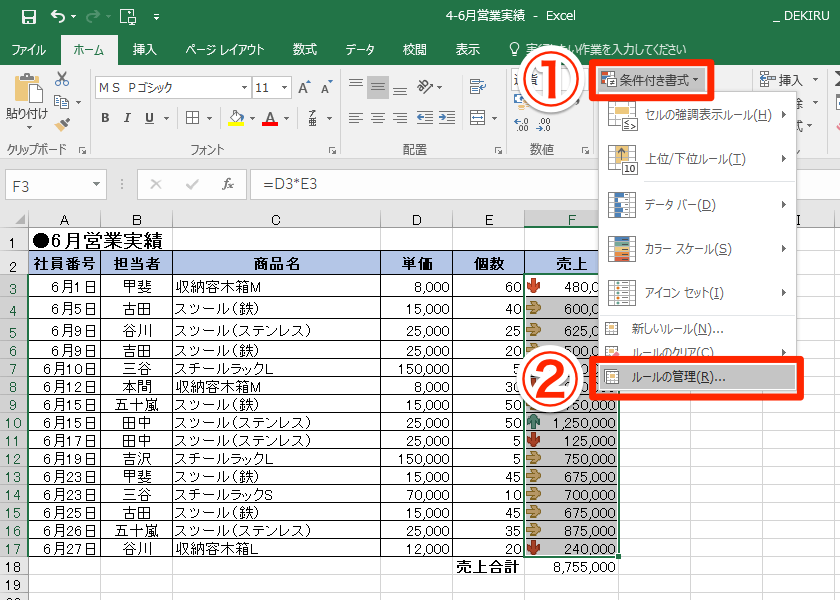The height and width of the screenshot is (600, 840).
Task: Click the Save icon in quick access toolbar
Action: (28, 17)
